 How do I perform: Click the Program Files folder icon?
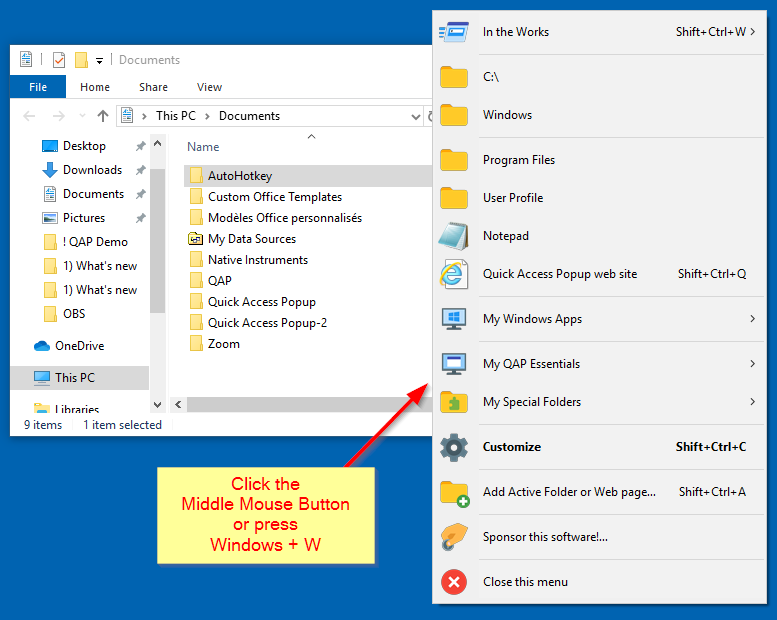click(x=453, y=160)
